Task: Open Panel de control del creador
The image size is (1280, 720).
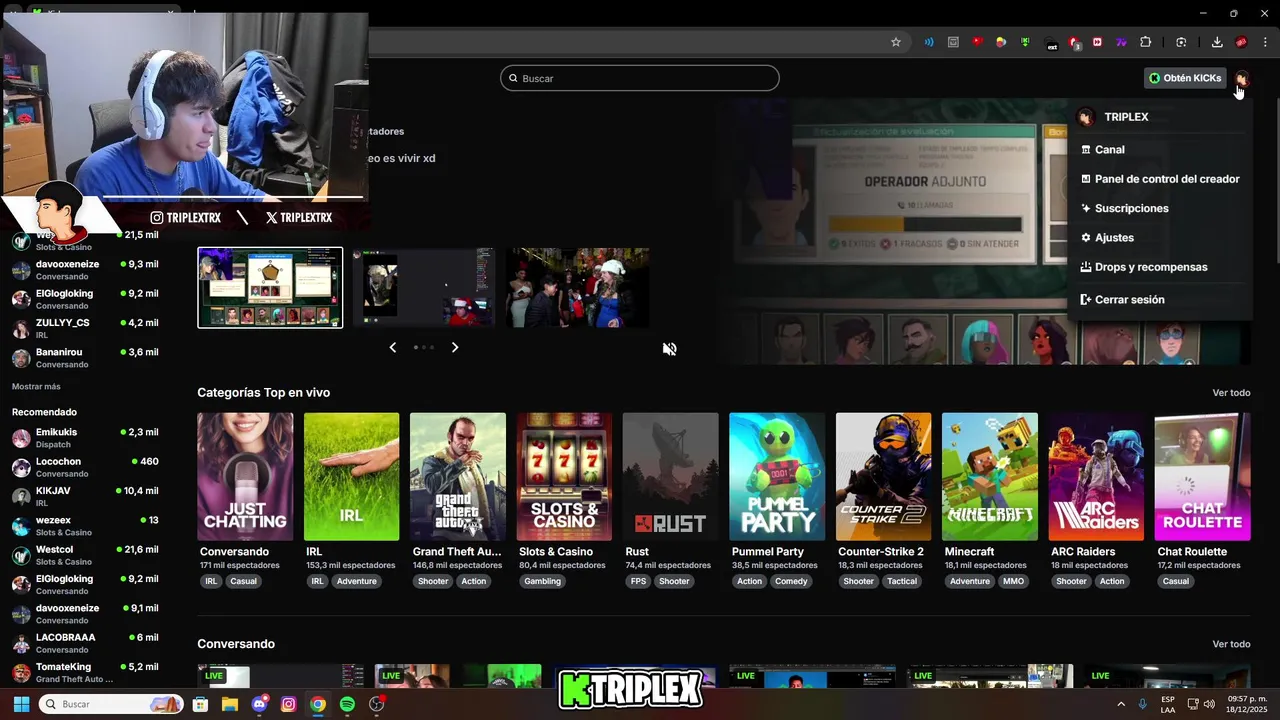Action: pos(1160,179)
